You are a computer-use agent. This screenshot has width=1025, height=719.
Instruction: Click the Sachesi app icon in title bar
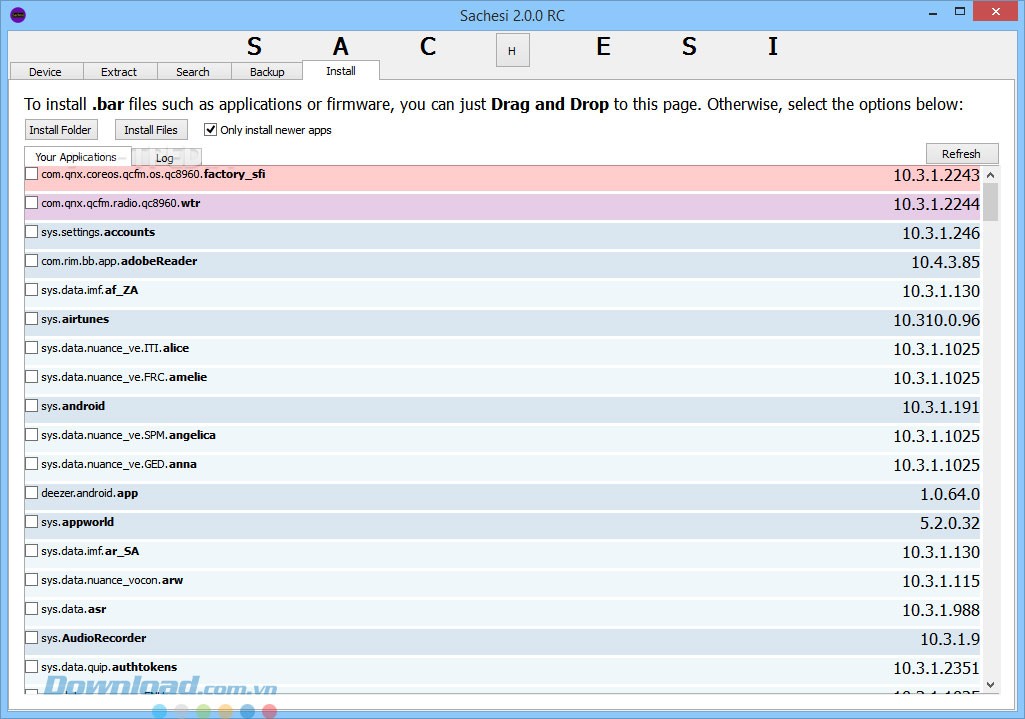point(18,15)
